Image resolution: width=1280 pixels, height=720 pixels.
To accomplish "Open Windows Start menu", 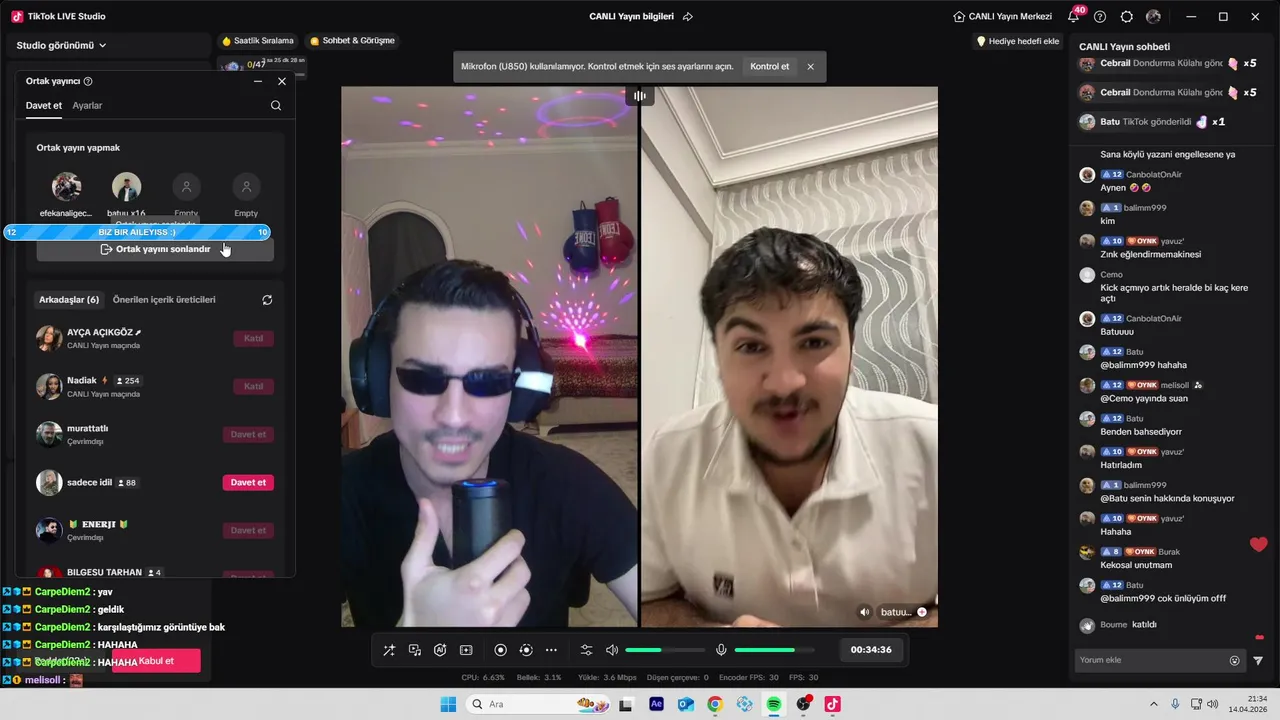I will coord(448,704).
